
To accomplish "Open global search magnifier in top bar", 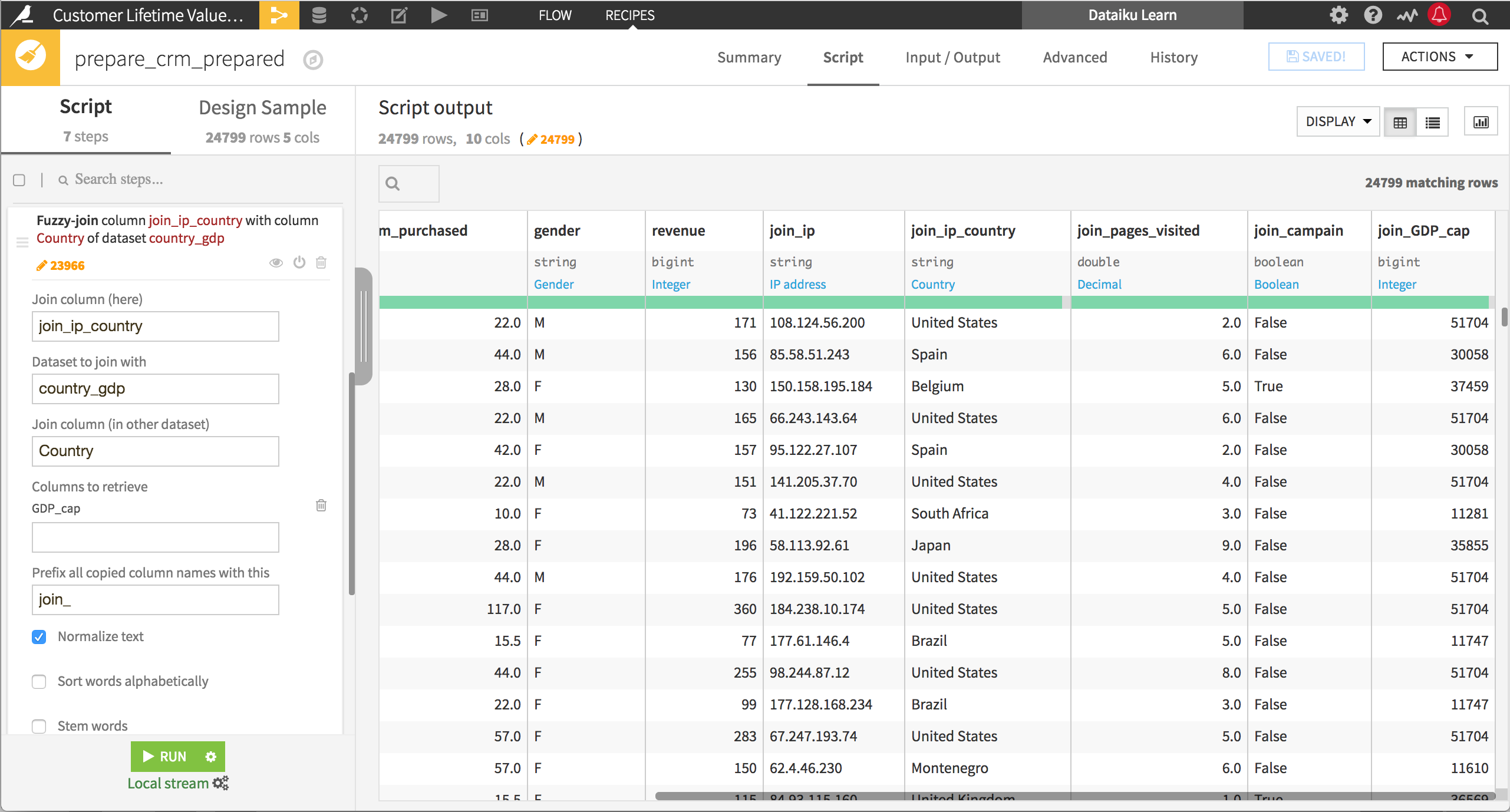I will (1479, 16).
